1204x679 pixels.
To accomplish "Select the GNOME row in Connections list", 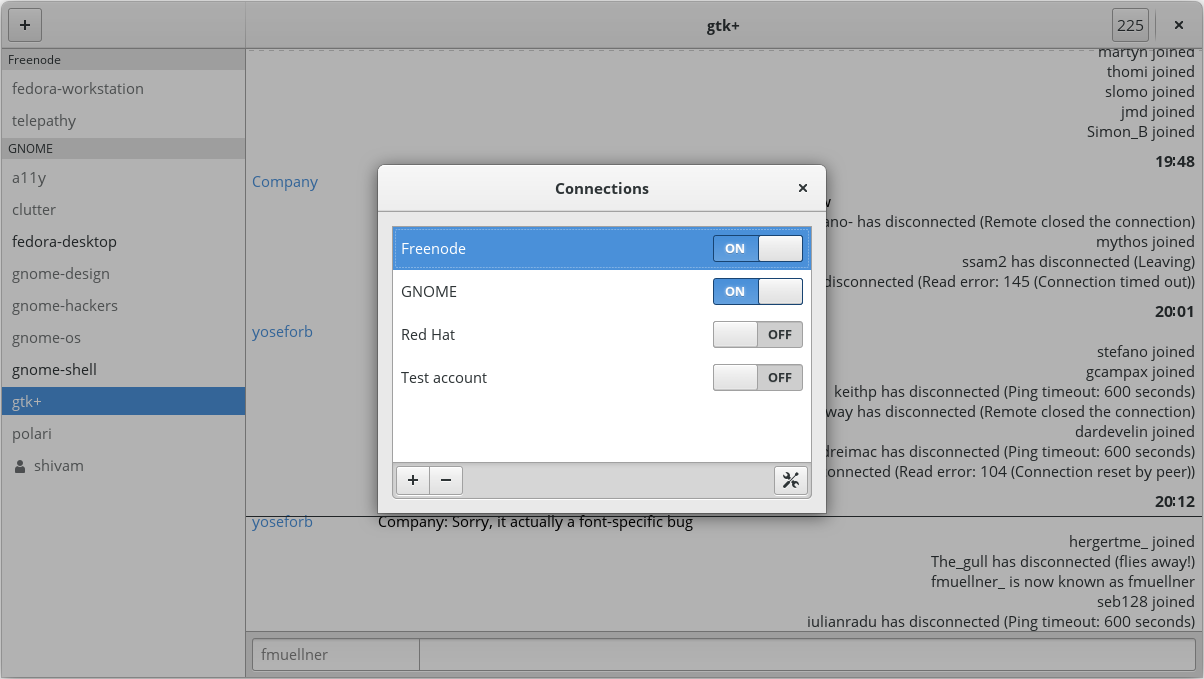I will click(602, 291).
